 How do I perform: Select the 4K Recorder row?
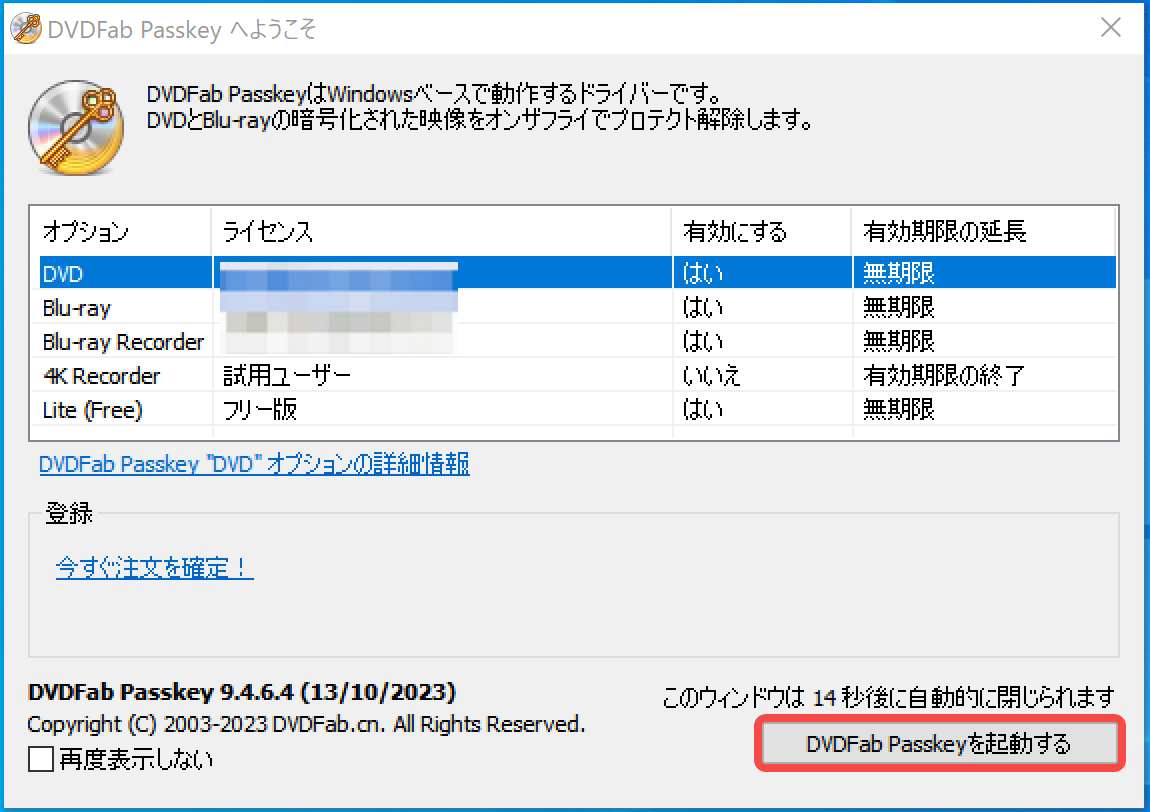[x=577, y=375]
